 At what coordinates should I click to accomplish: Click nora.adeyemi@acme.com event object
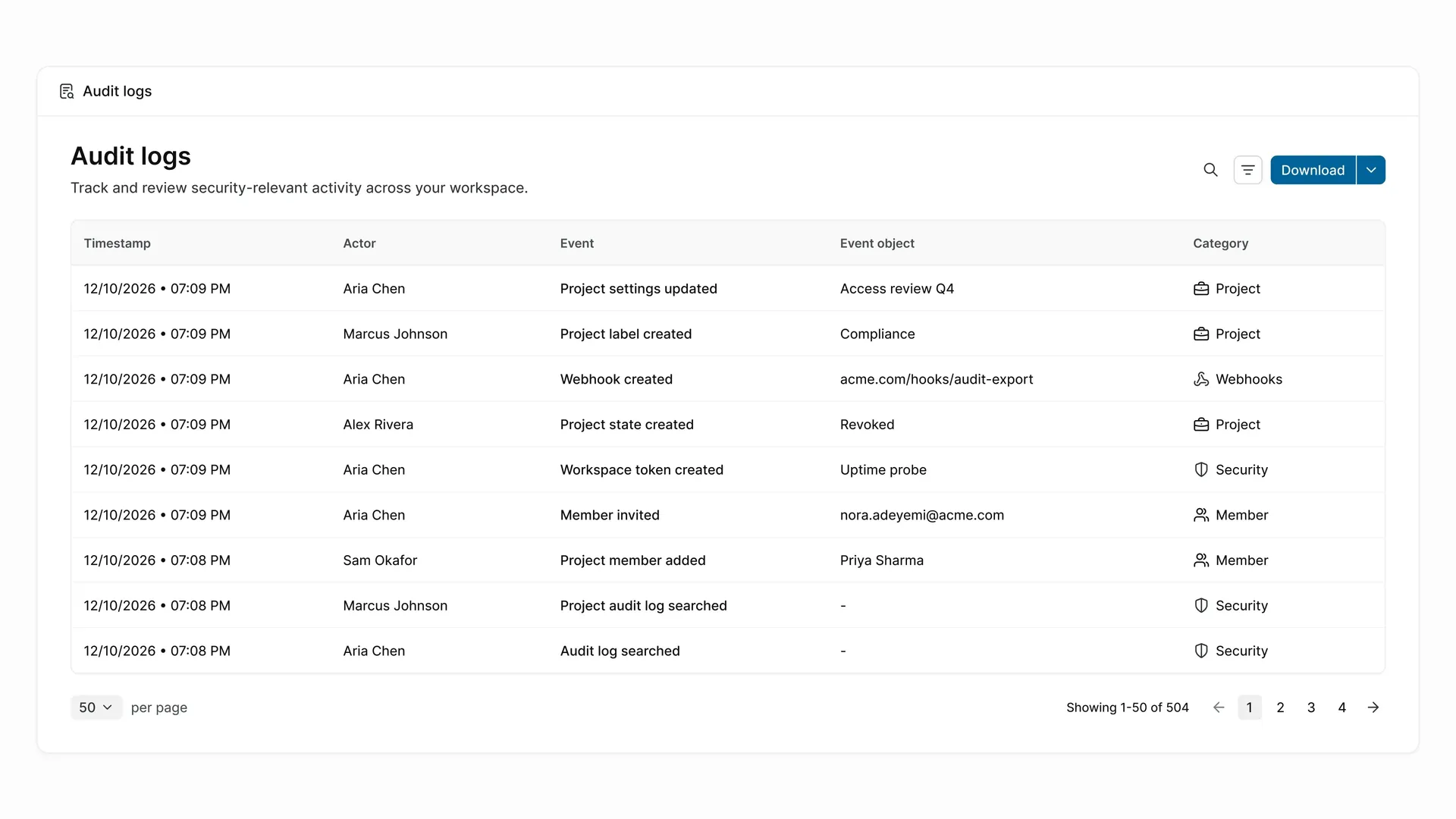[x=922, y=515]
